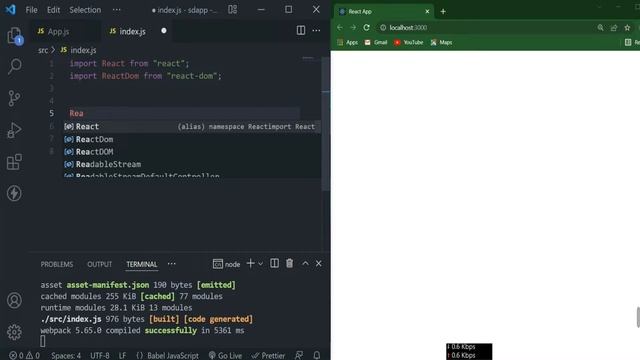Image resolution: width=640 pixels, height=360 pixels.
Task: Change encoding via UTF-8 status item
Action: (100, 356)
